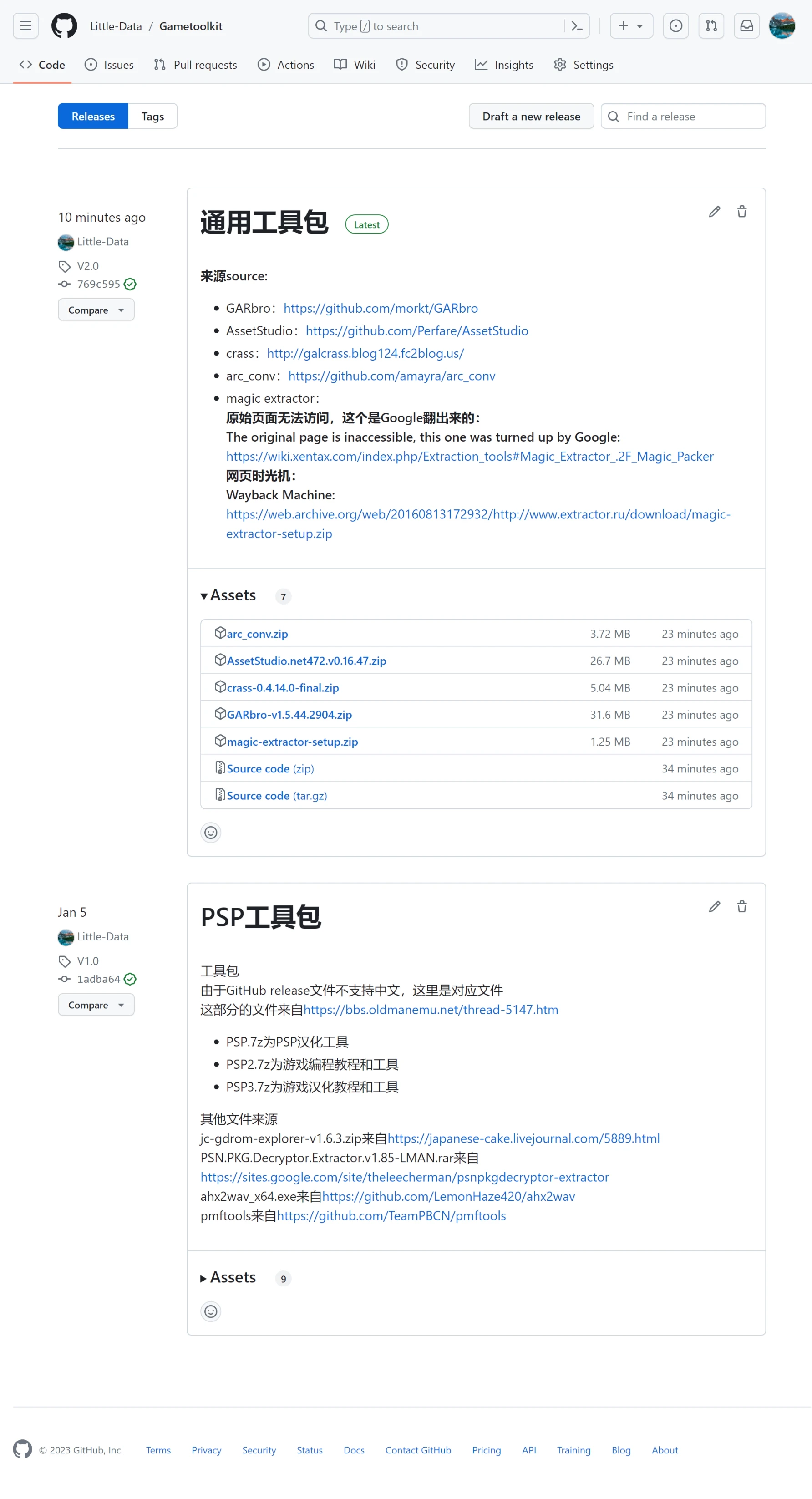Open Compare dropdown for V1.0 release
The height and width of the screenshot is (1499, 812).
(96, 1004)
